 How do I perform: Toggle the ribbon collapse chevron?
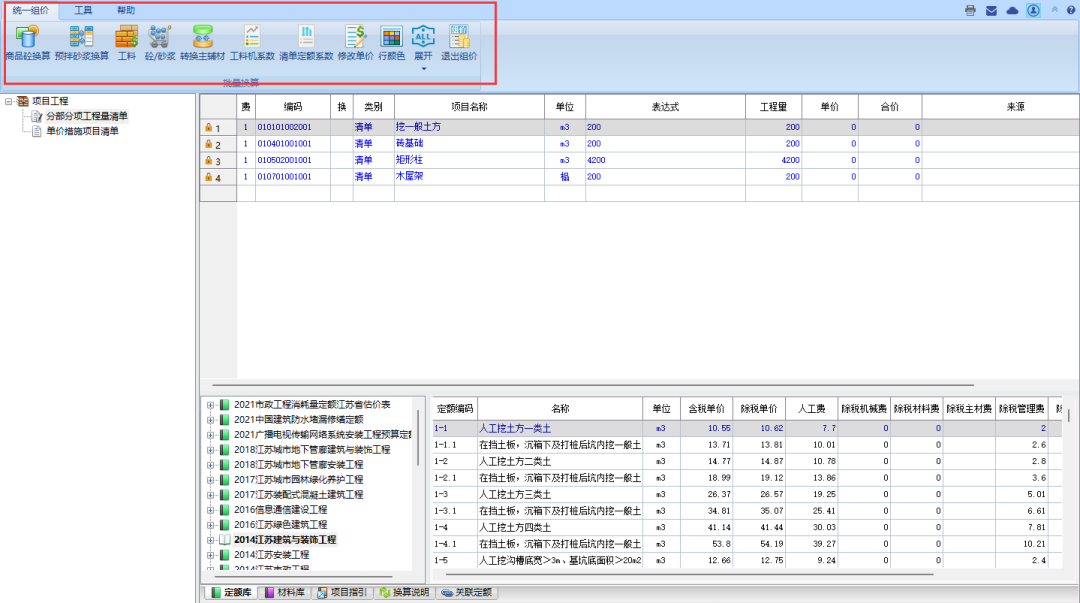[x=1053, y=10]
